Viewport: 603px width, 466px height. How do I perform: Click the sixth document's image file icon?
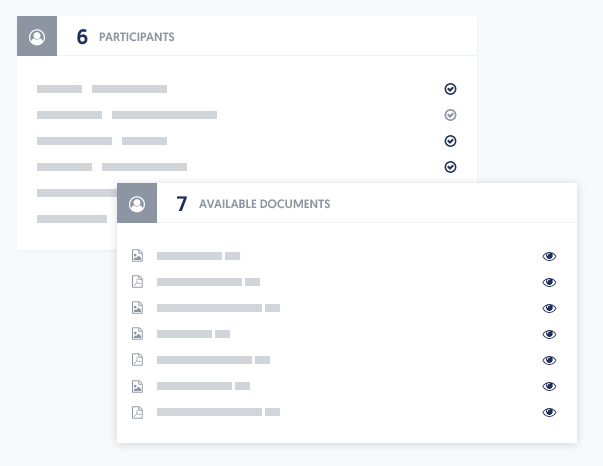click(x=138, y=386)
